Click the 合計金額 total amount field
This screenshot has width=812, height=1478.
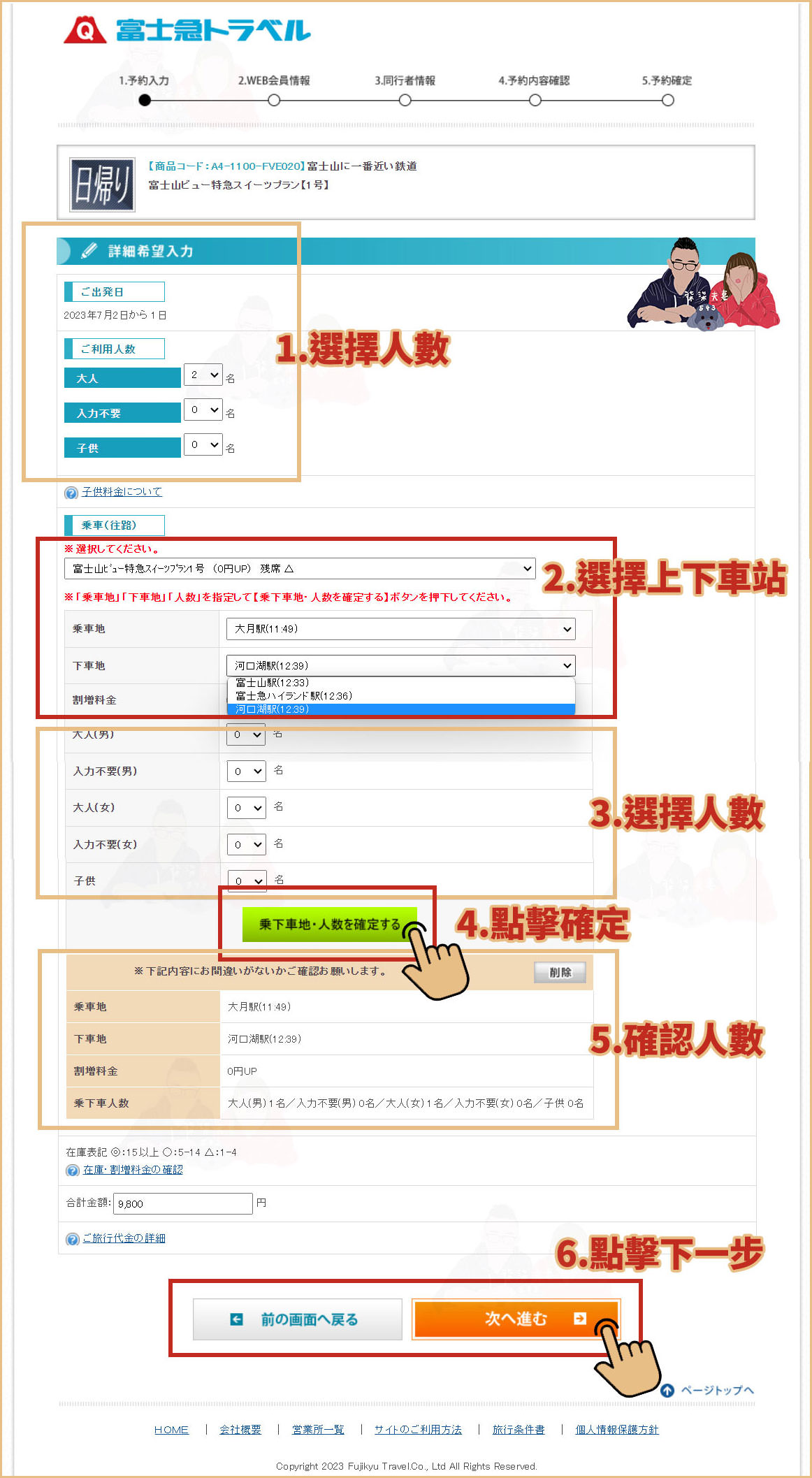[x=182, y=1203]
